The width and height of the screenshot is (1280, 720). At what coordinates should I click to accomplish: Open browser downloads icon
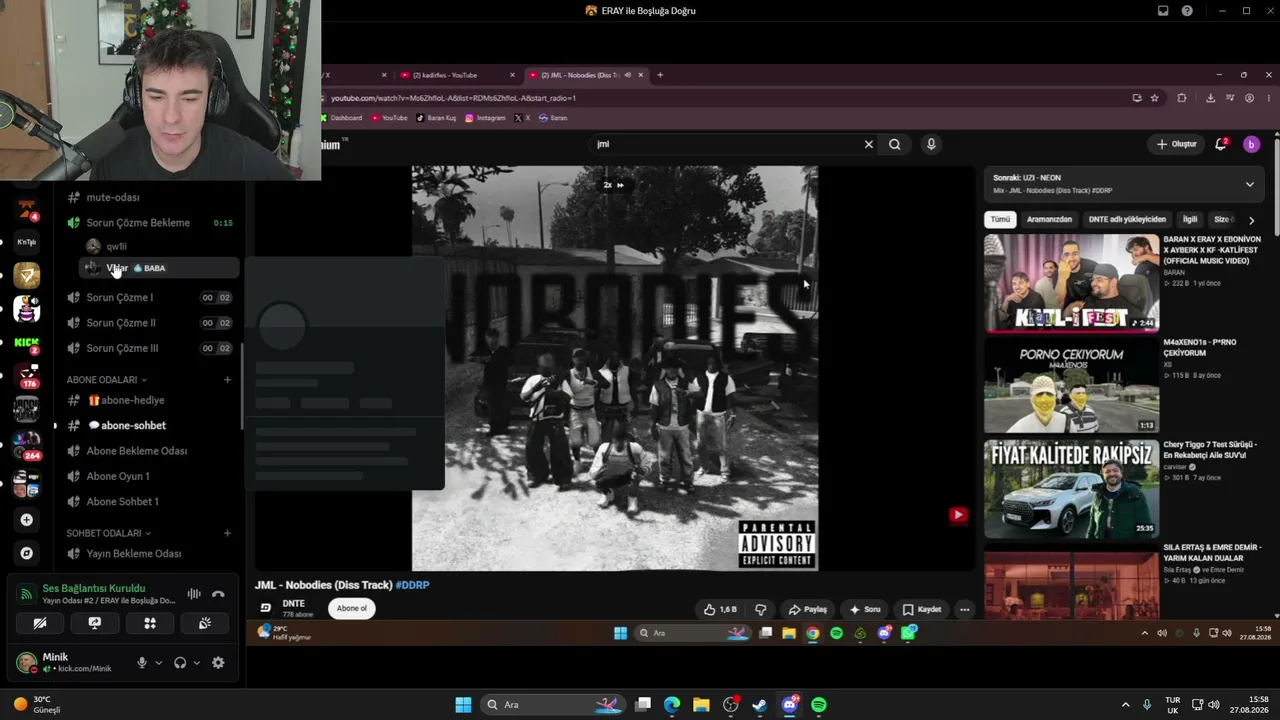[x=1210, y=98]
